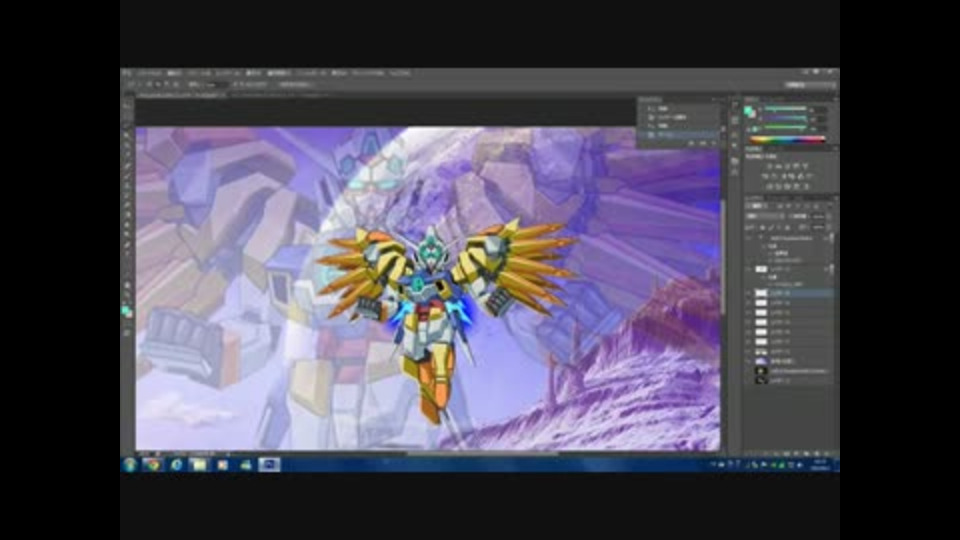Open the Edit menu in menu bar
The height and width of the screenshot is (540, 960).
[x=174, y=73]
